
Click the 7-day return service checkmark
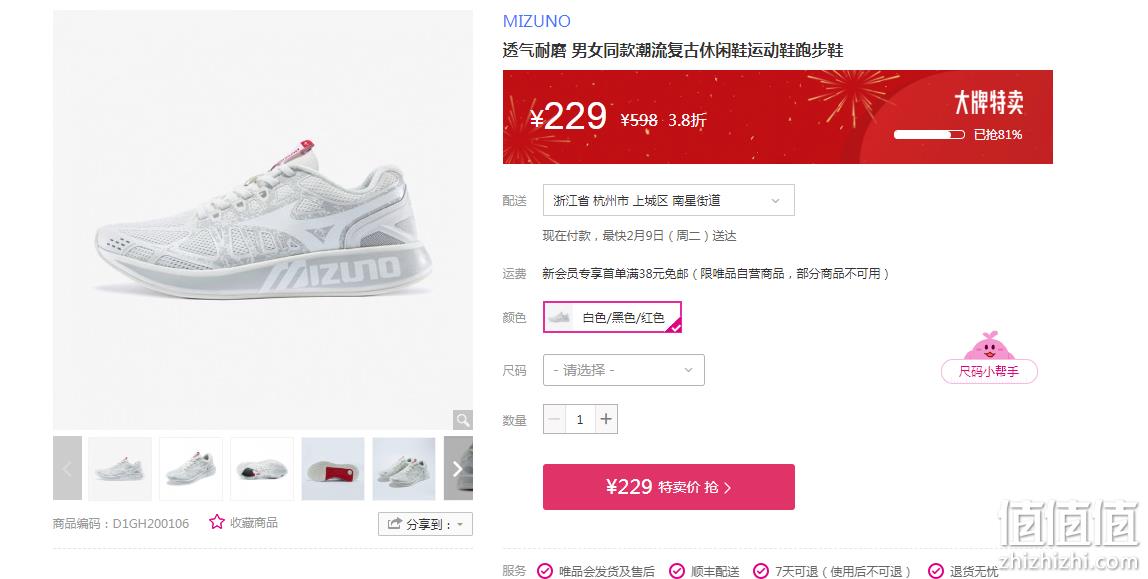[x=761, y=571]
